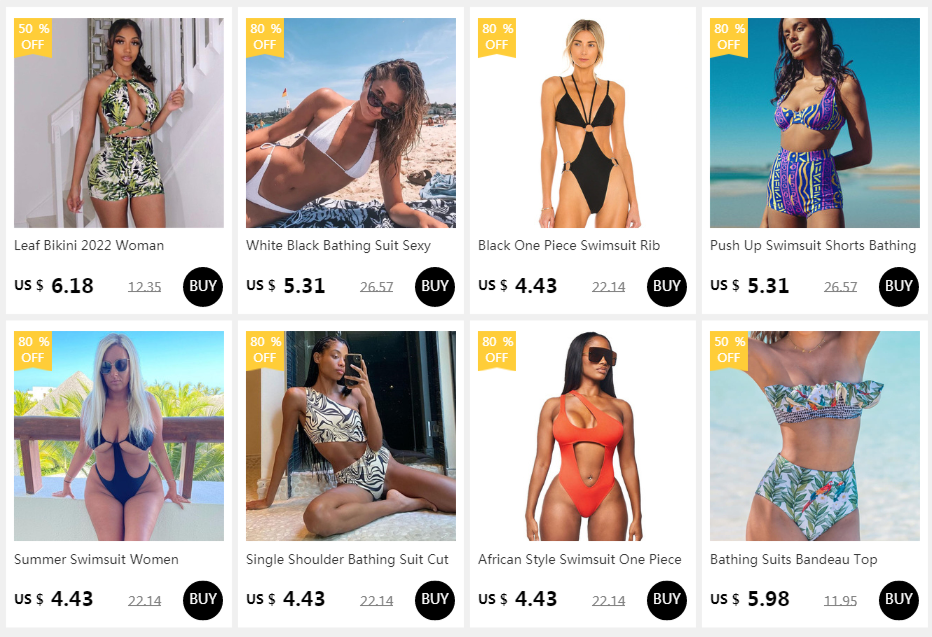Click the 50% OFF badge on Leaf Bikini
The width and height of the screenshot is (932, 637).
(x=33, y=37)
